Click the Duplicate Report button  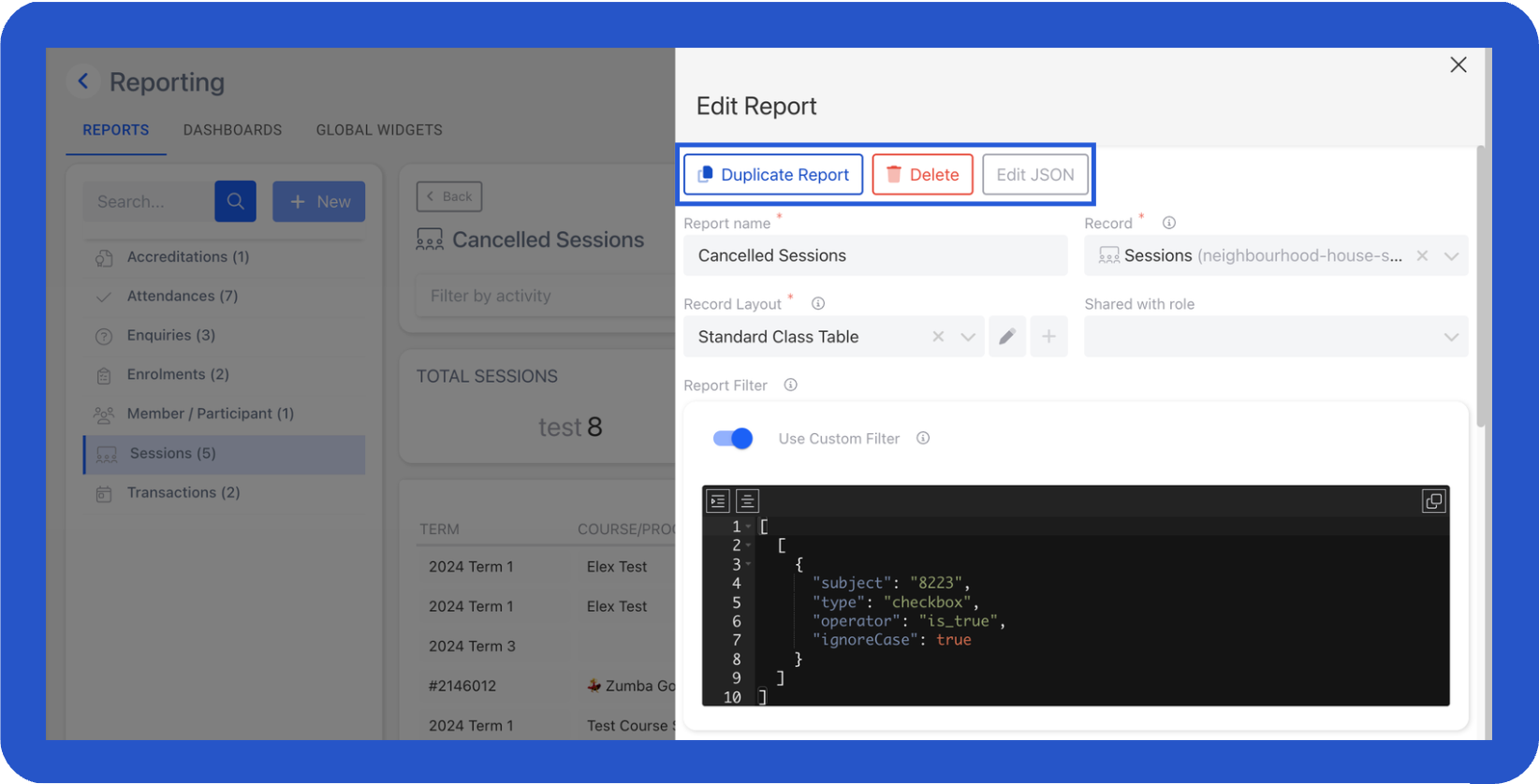773,175
